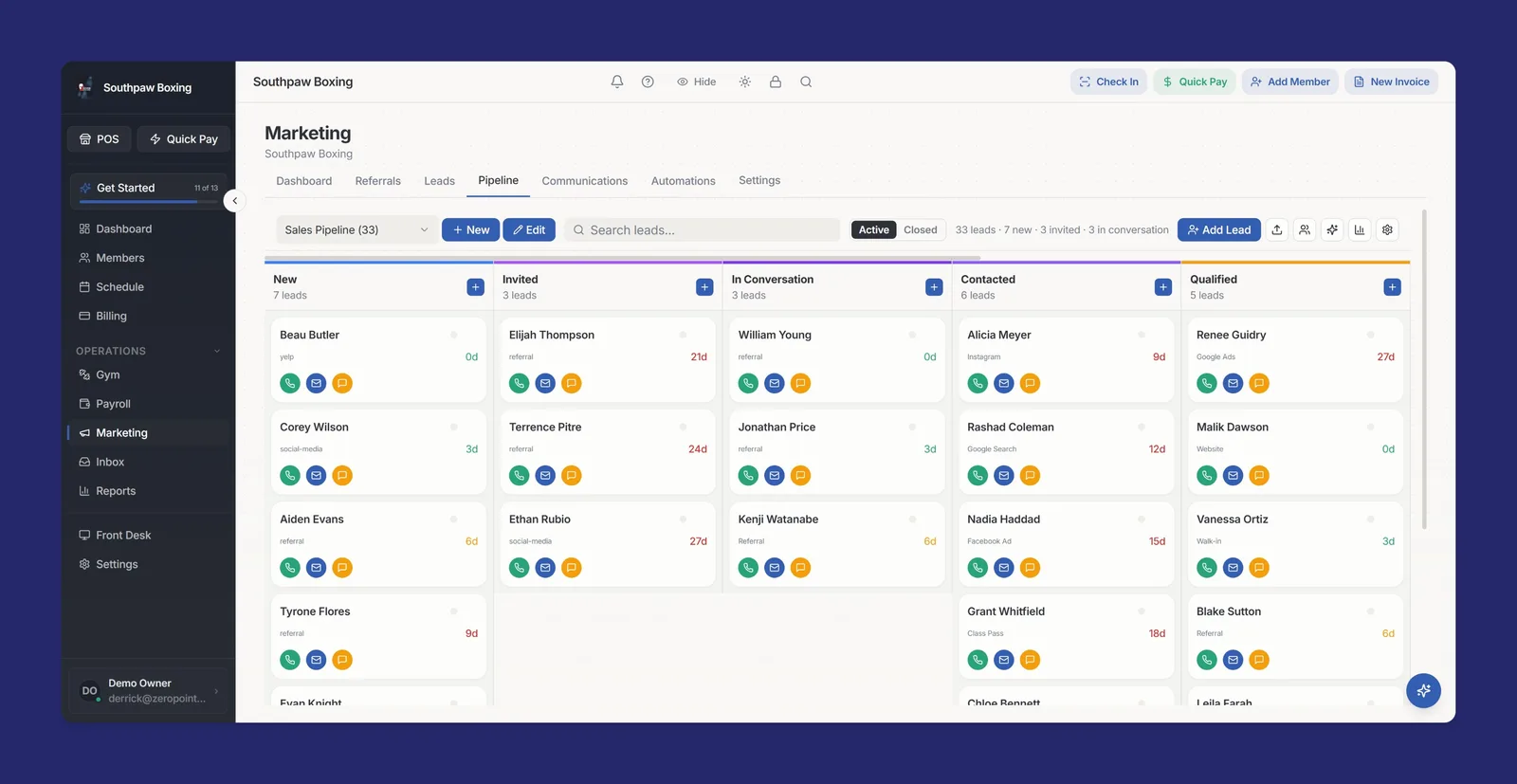This screenshot has width=1517, height=784.
Task: Email Kenji Watanabe via envelope icon
Action: click(775, 568)
